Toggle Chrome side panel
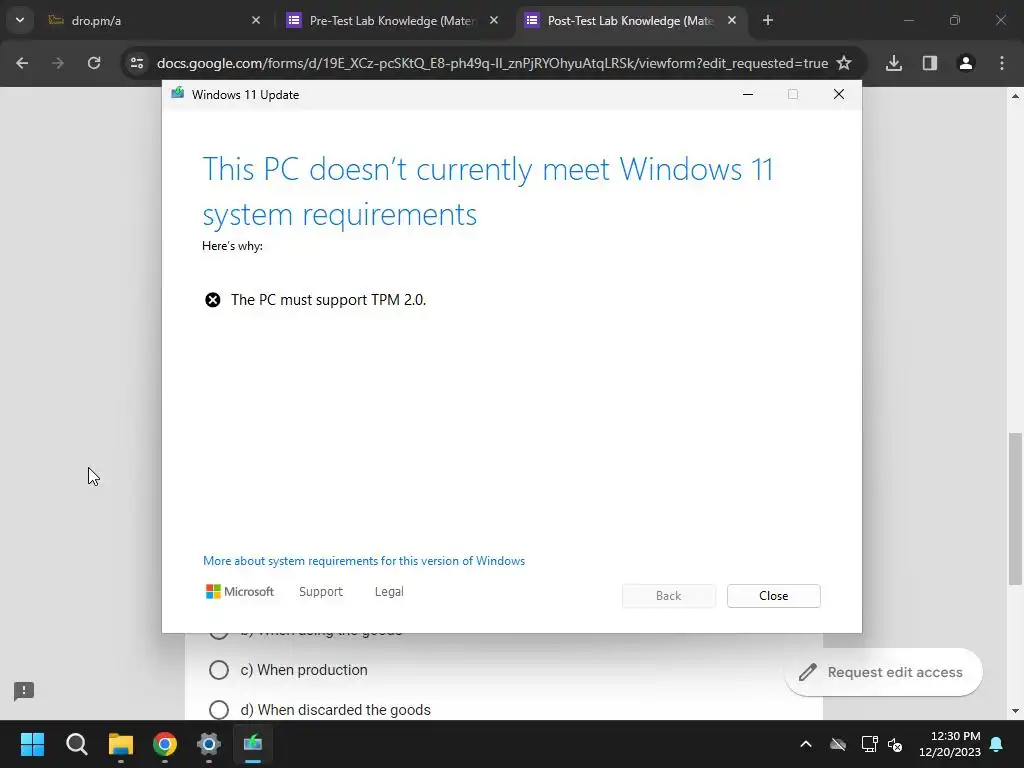This screenshot has width=1024, height=768. (930, 63)
